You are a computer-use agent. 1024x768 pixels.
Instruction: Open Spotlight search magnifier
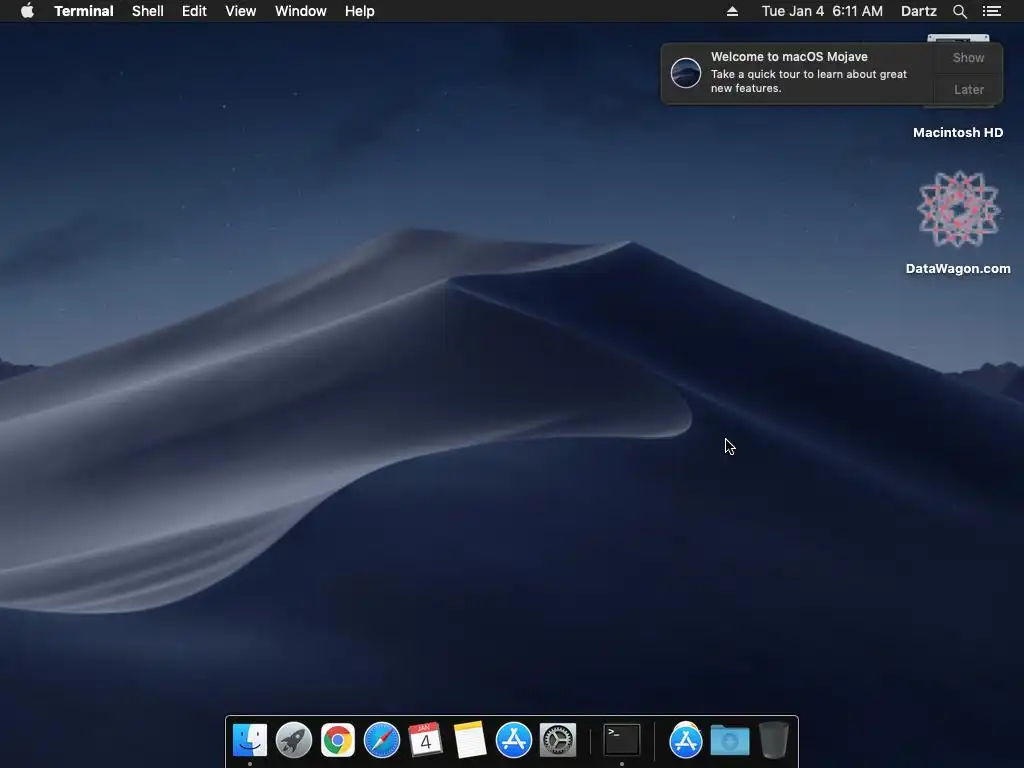click(959, 11)
